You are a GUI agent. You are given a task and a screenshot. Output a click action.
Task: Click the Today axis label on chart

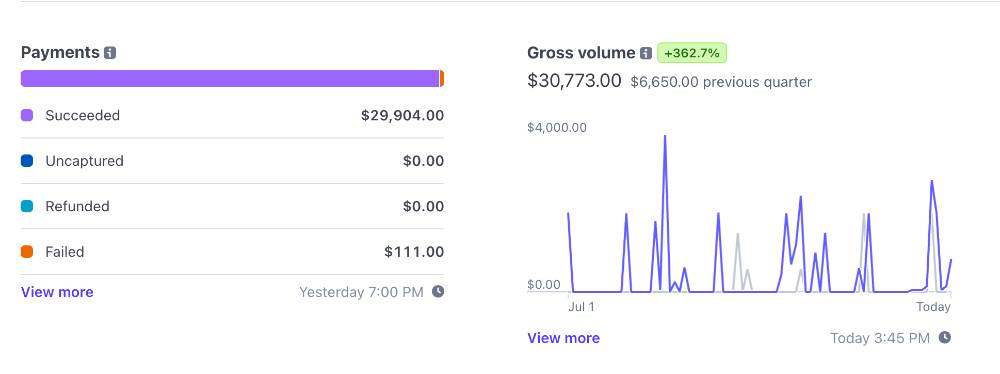coord(934,307)
